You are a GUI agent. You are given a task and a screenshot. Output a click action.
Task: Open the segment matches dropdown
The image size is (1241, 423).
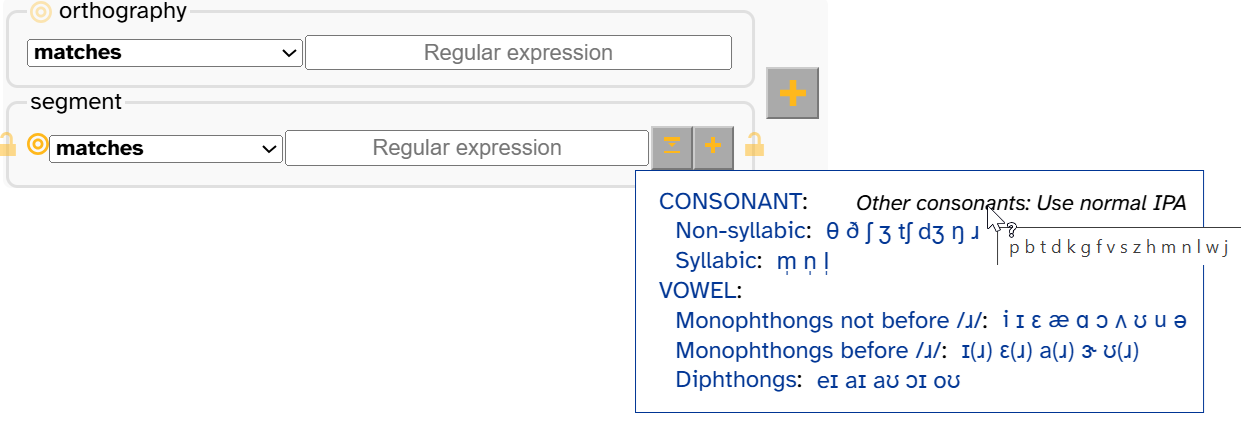[166, 149]
